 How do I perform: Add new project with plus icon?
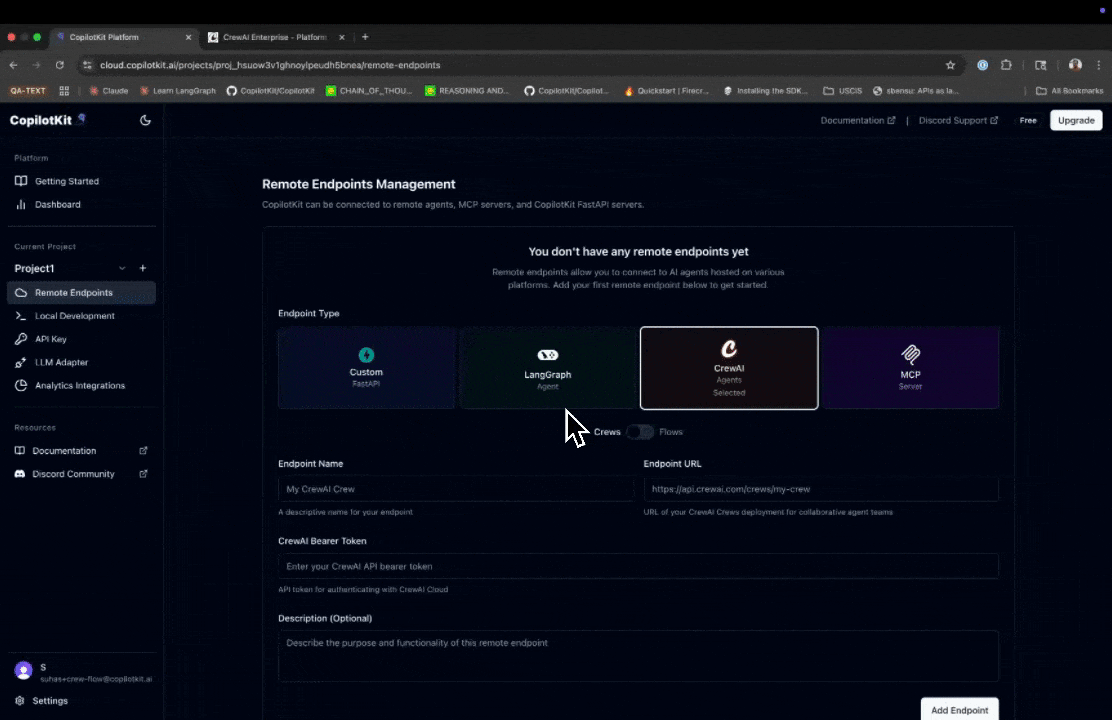click(x=143, y=268)
